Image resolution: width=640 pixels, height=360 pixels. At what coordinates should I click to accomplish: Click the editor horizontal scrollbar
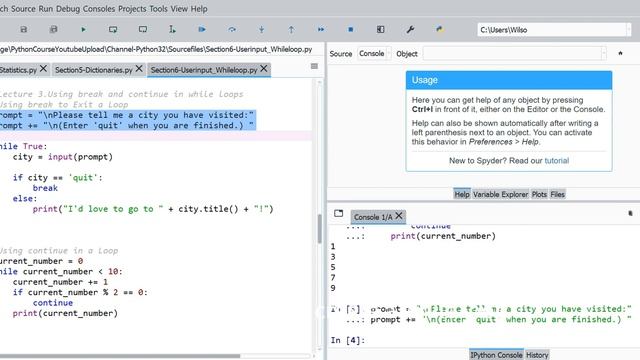(x=120, y=356)
